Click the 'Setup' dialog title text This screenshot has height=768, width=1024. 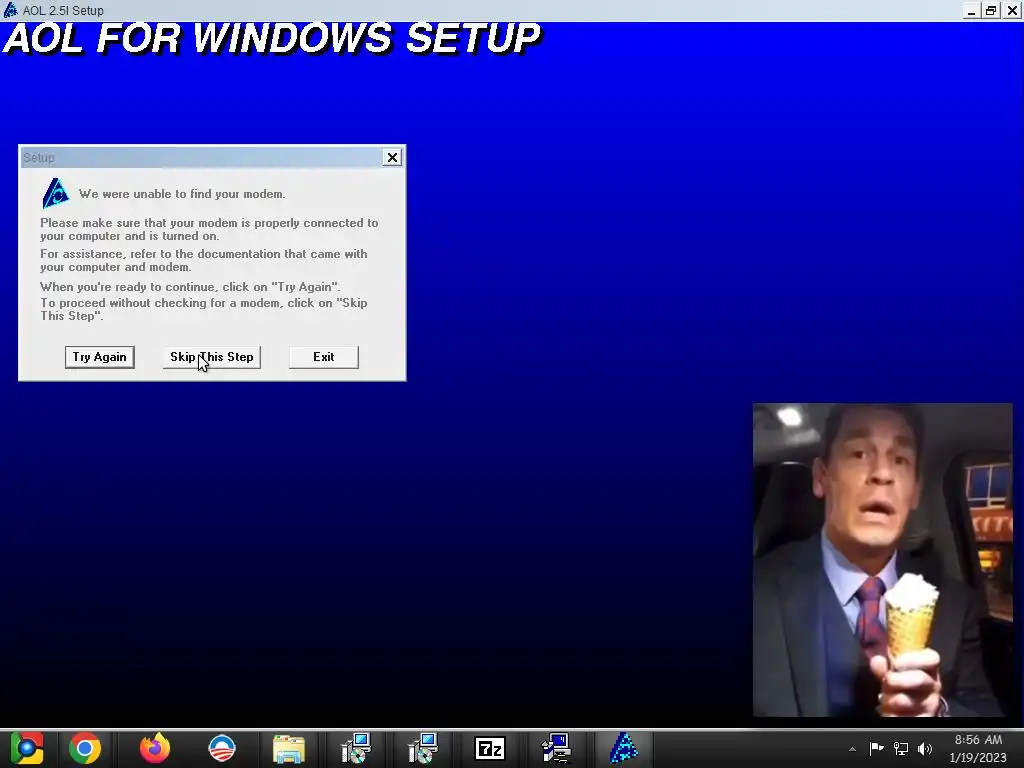tap(39, 157)
